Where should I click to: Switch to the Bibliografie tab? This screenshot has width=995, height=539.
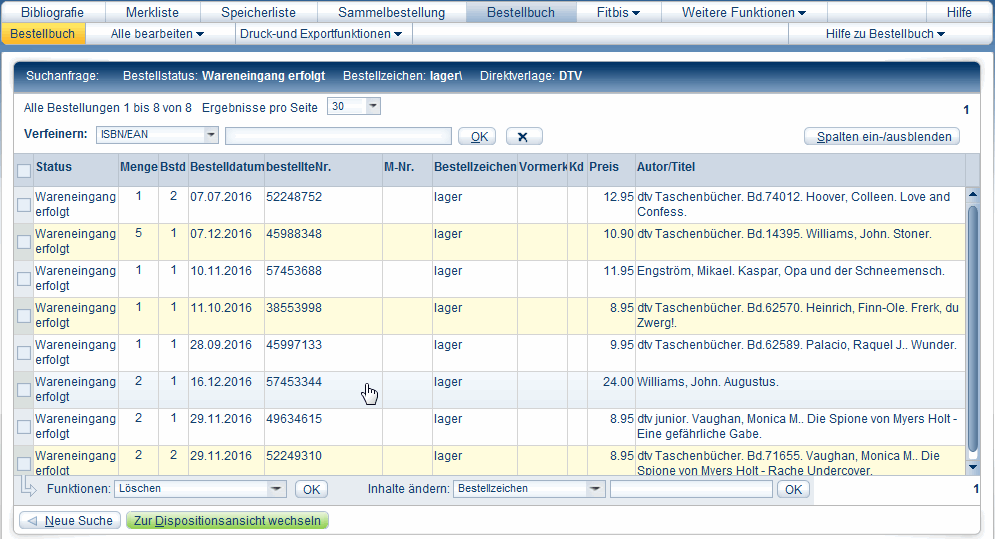pyautogui.click(x=52, y=12)
